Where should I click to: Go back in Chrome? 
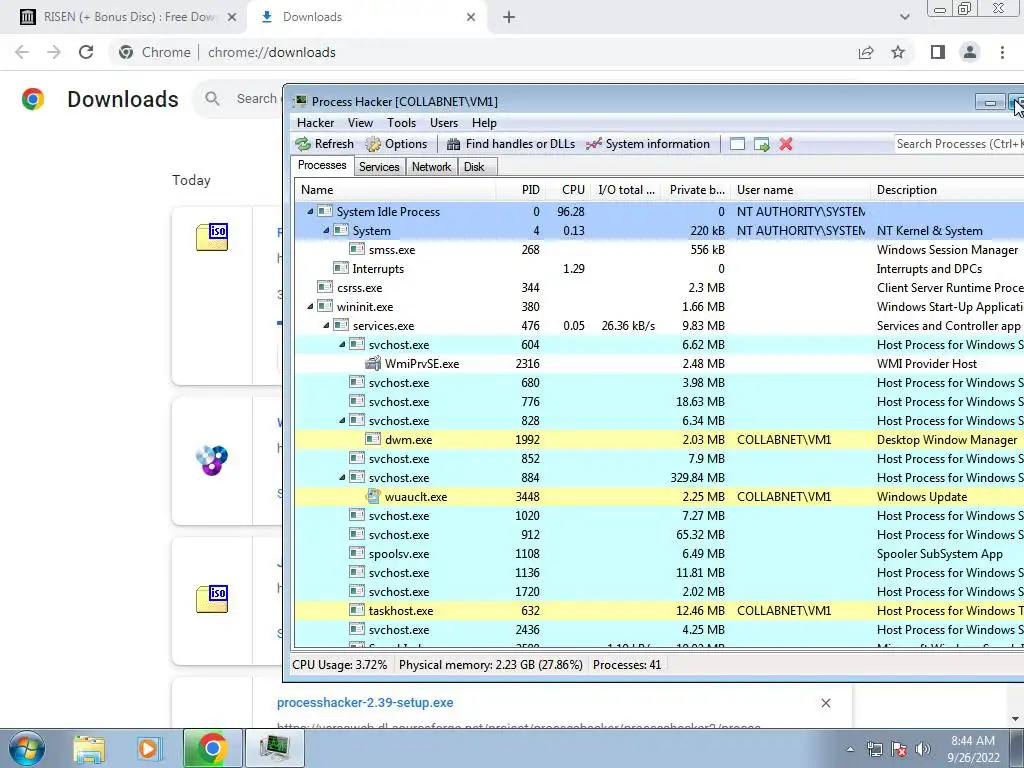click(22, 52)
